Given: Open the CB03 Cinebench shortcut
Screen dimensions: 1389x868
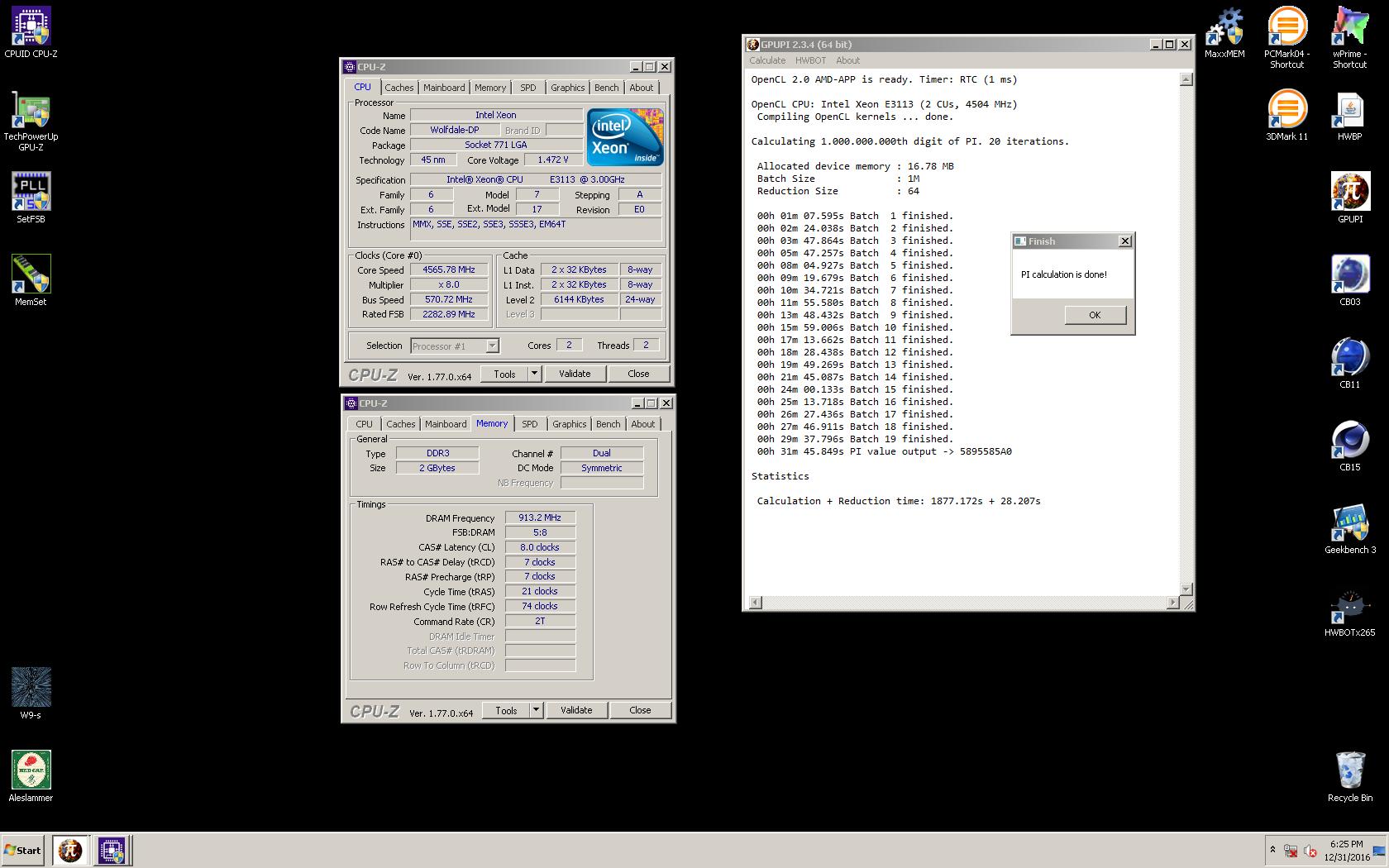Looking at the screenshot, I should click(x=1350, y=281).
